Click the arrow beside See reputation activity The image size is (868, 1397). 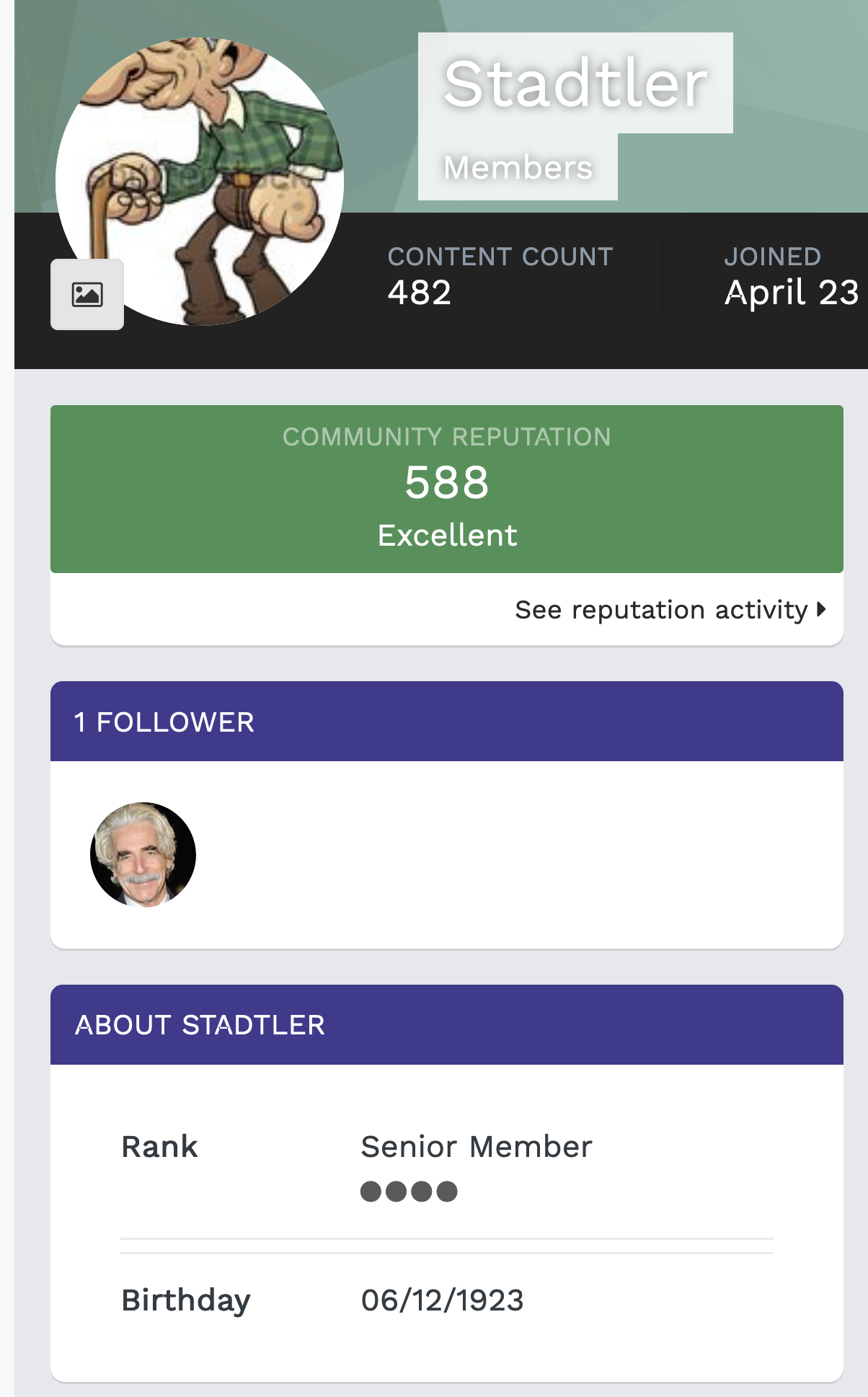click(x=821, y=610)
